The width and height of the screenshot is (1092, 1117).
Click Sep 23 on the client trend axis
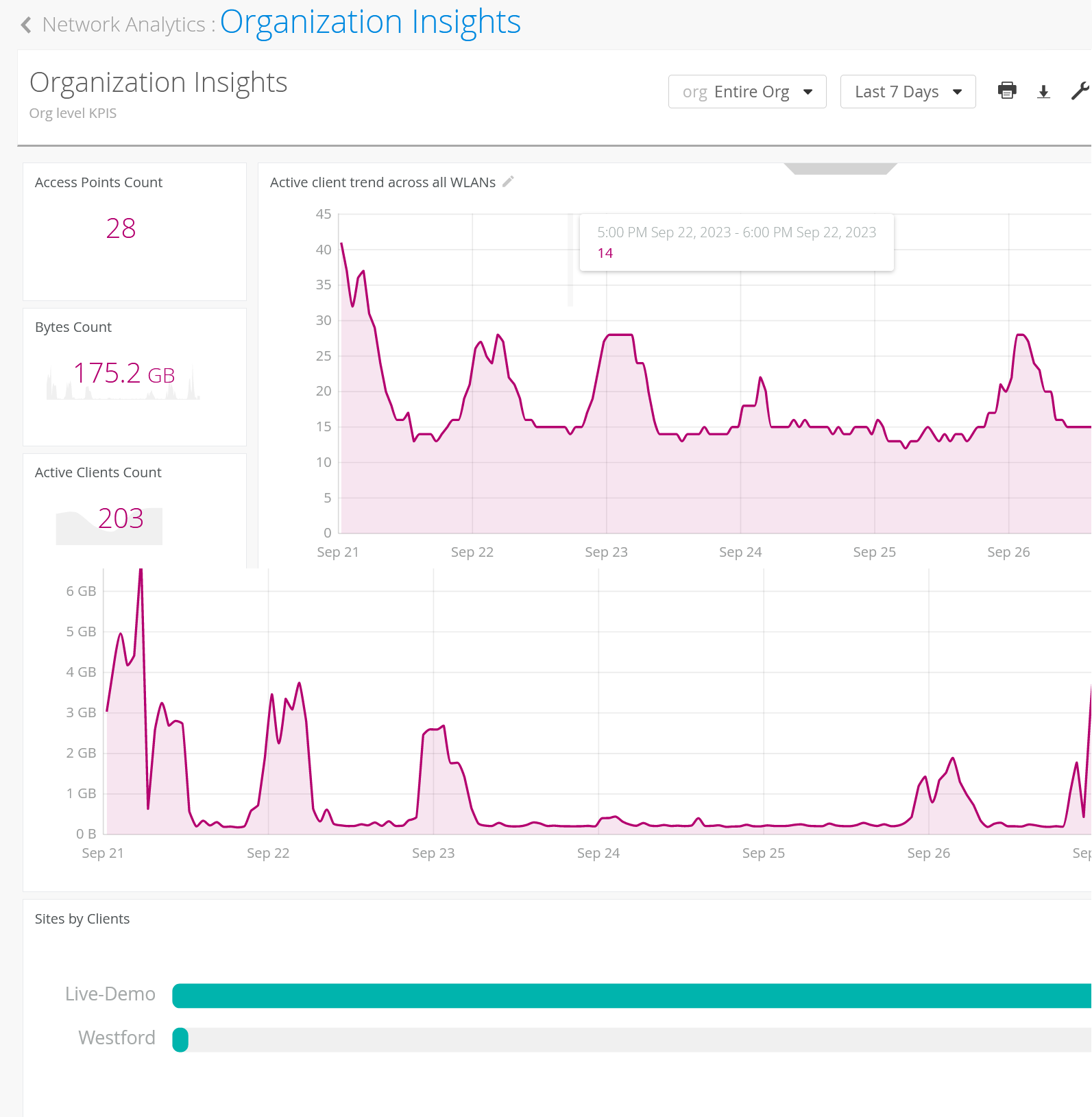[606, 552]
